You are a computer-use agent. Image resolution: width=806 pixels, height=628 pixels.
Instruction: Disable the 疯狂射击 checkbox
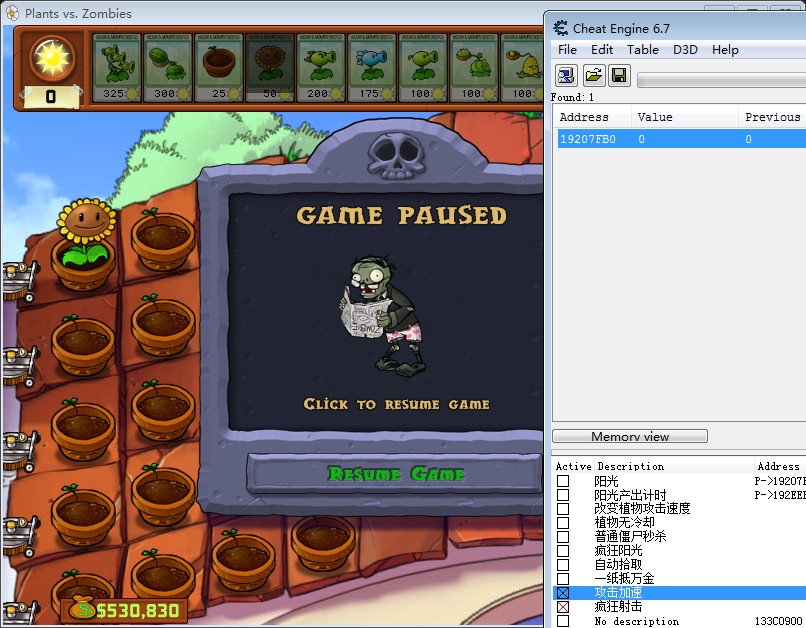point(563,607)
